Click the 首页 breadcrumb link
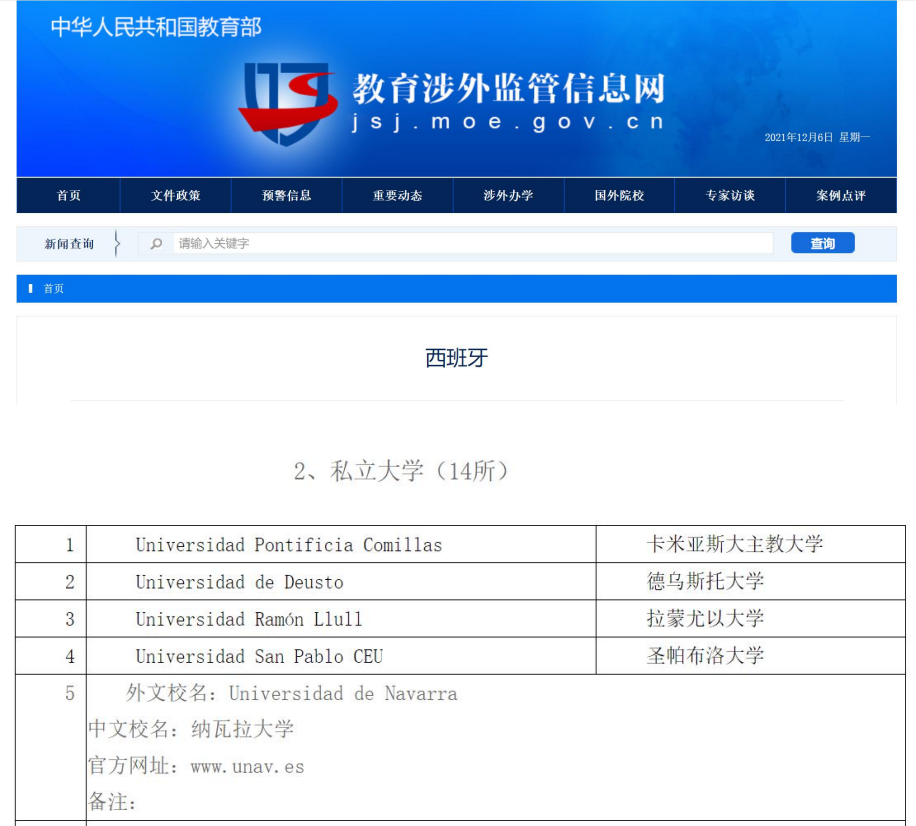916x826 pixels. [54, 288]
